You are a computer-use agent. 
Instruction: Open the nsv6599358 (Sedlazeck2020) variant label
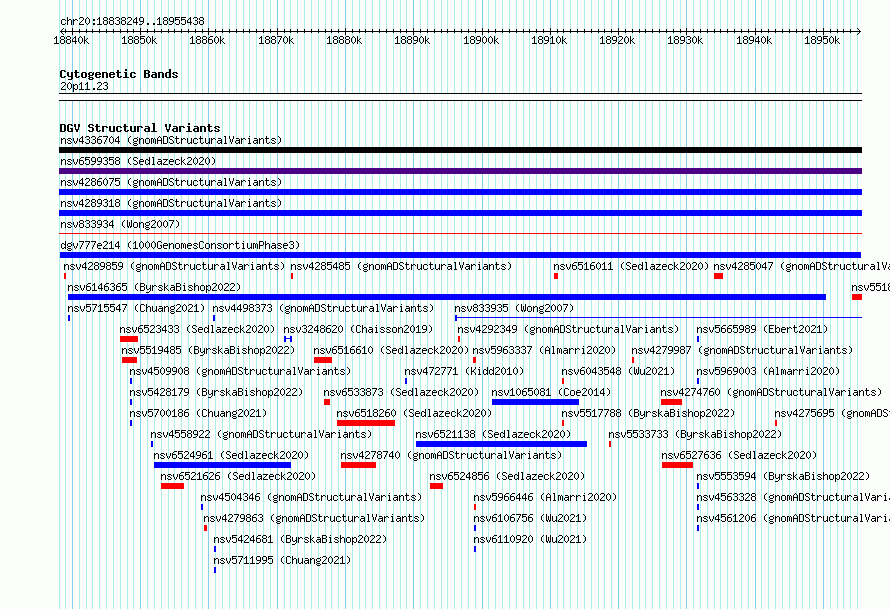(x=138, y=161)
